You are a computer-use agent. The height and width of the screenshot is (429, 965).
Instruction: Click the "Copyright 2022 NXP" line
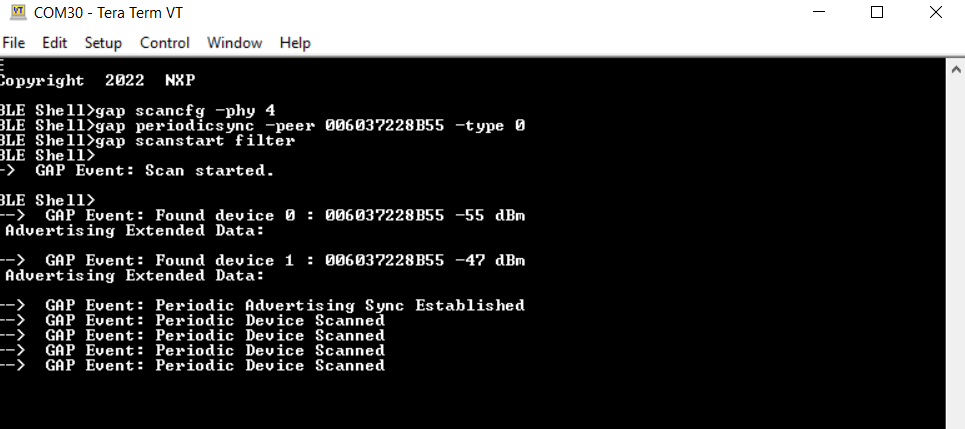tap(100, 80)
